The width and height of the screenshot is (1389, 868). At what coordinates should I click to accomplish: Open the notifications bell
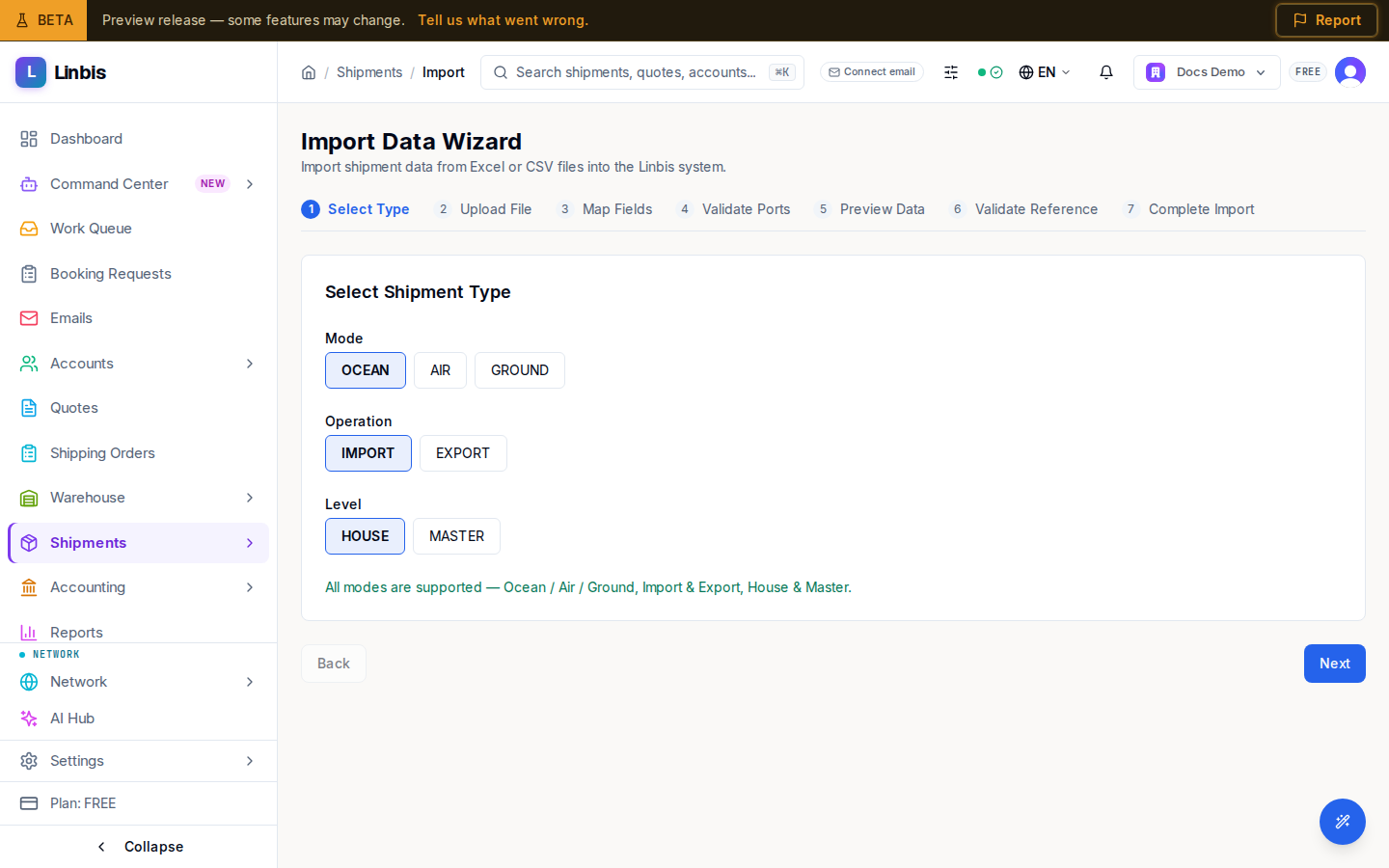1106,72
